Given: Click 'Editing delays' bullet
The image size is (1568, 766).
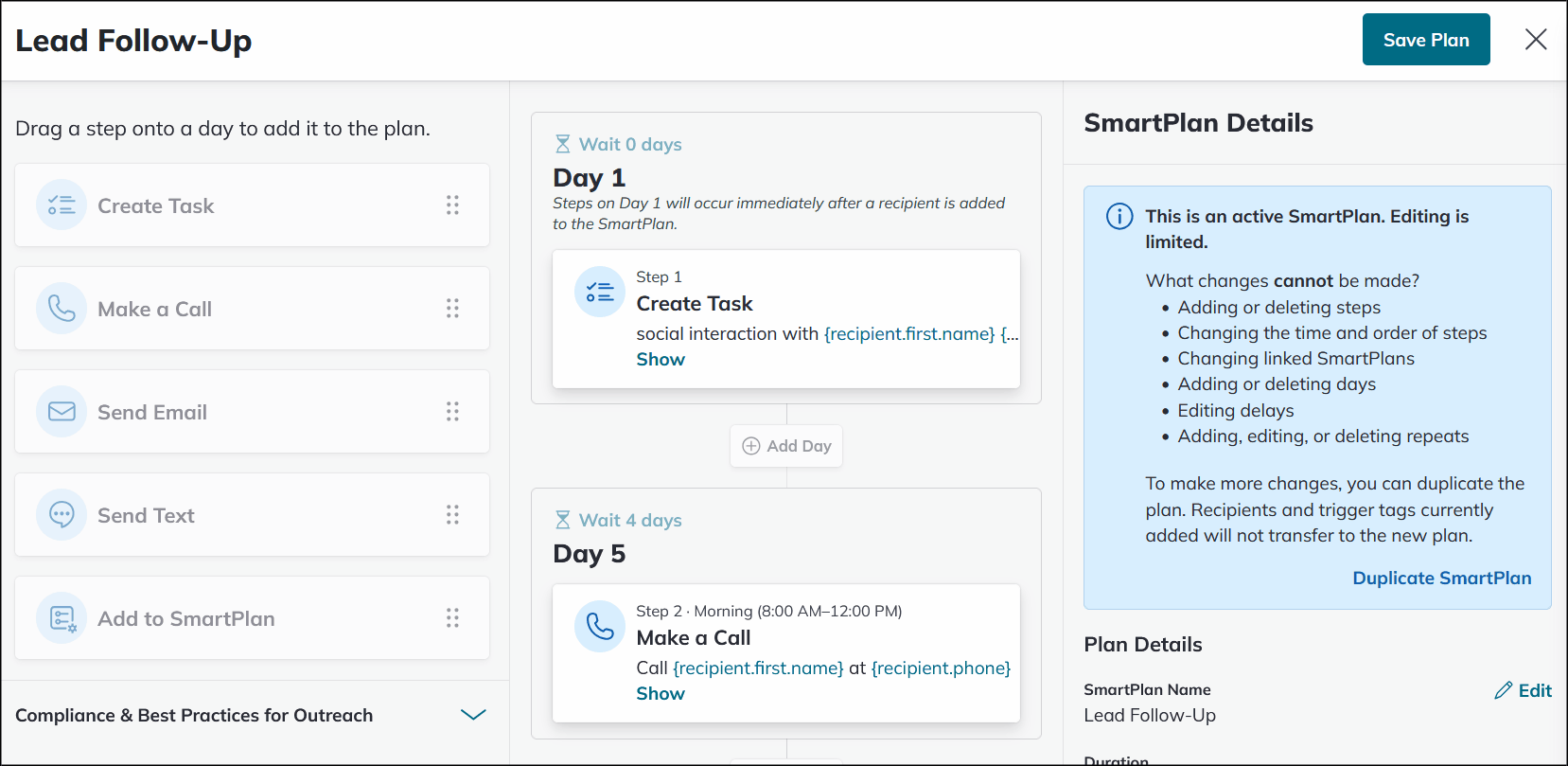Looking at the screenshot, I should [1236, 411].
